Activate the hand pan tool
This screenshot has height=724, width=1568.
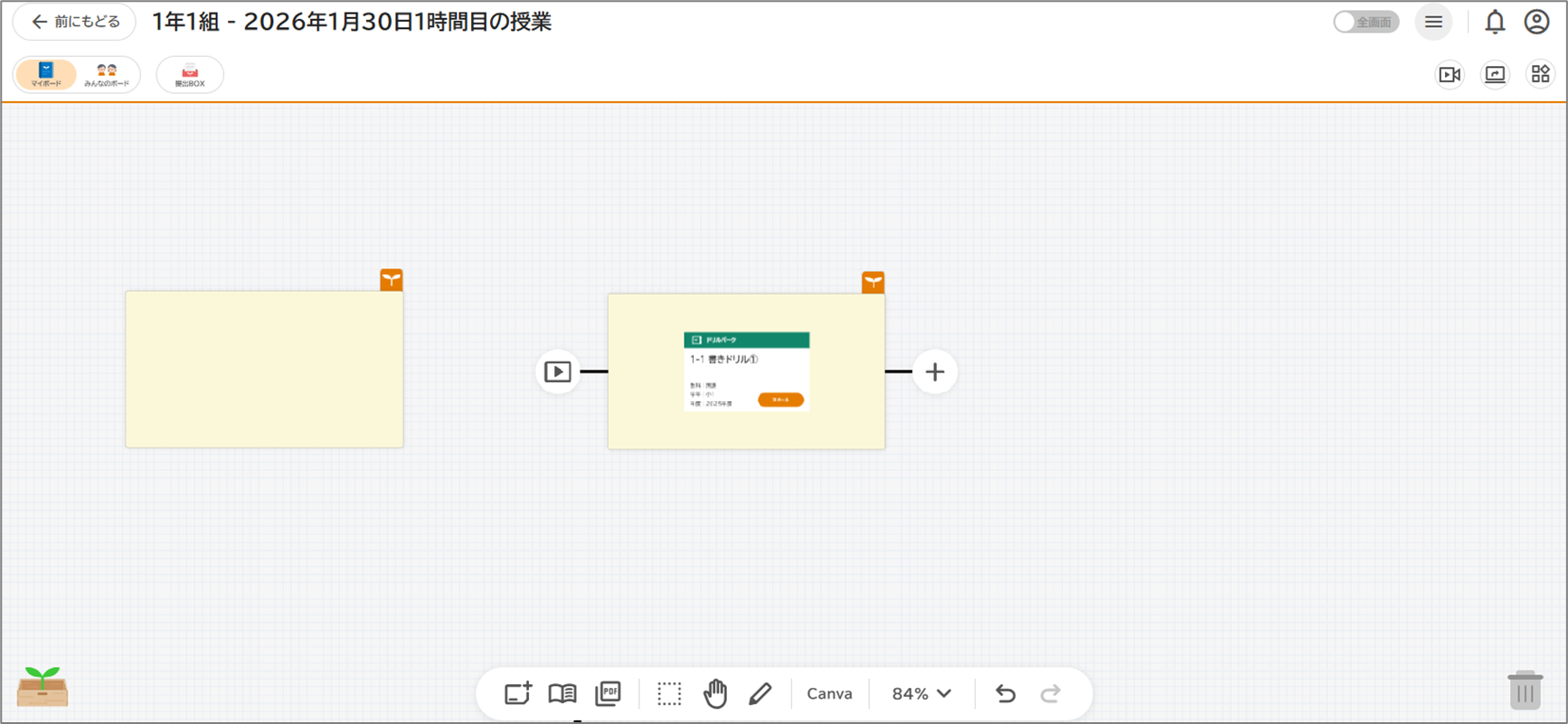click(x=715, y=693)
